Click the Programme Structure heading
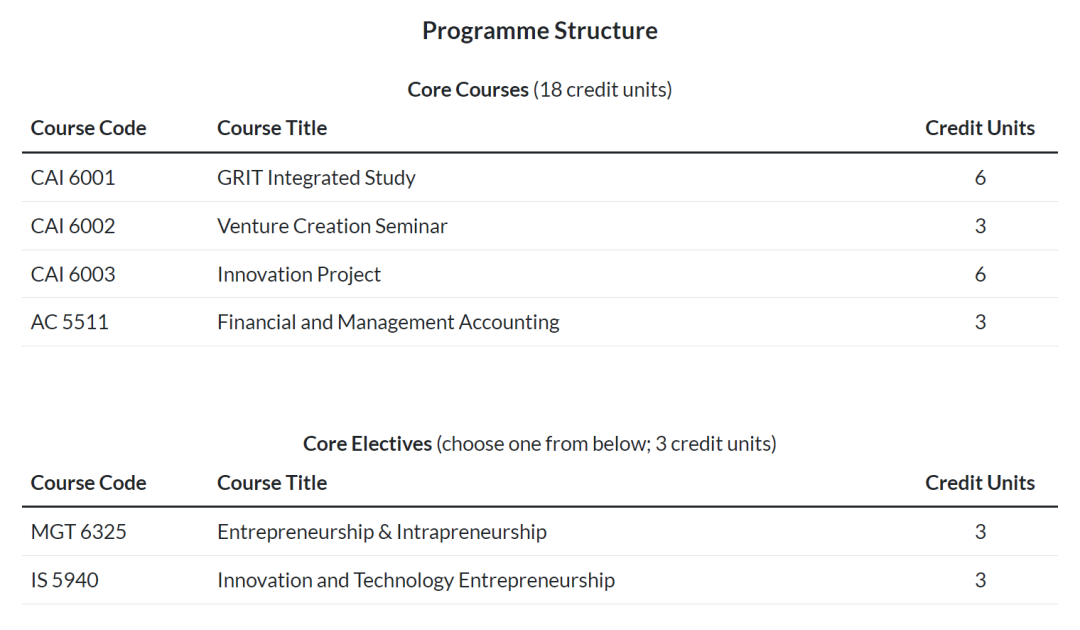Viewport: 1080px width, 630px height. [540, 31]
